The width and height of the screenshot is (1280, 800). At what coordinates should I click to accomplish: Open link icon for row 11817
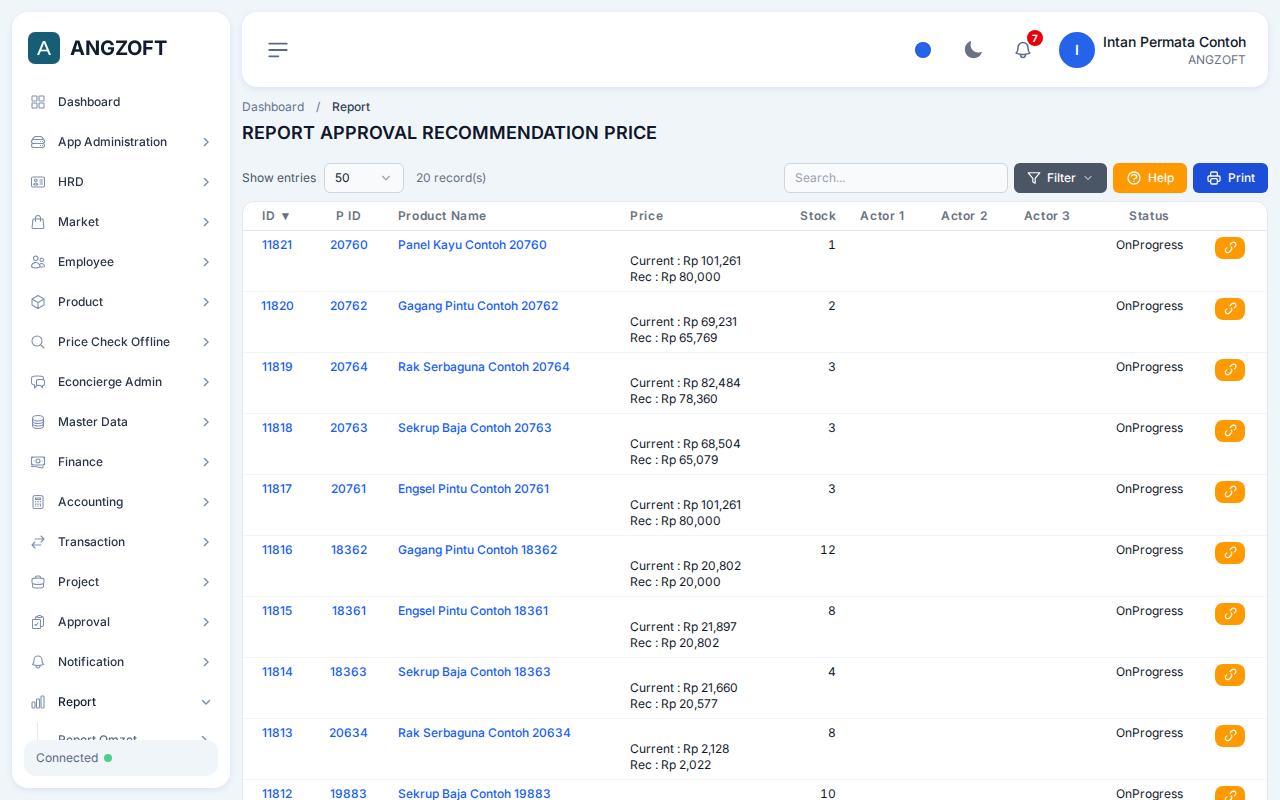pyautogui.click(x=1230, y=492)
